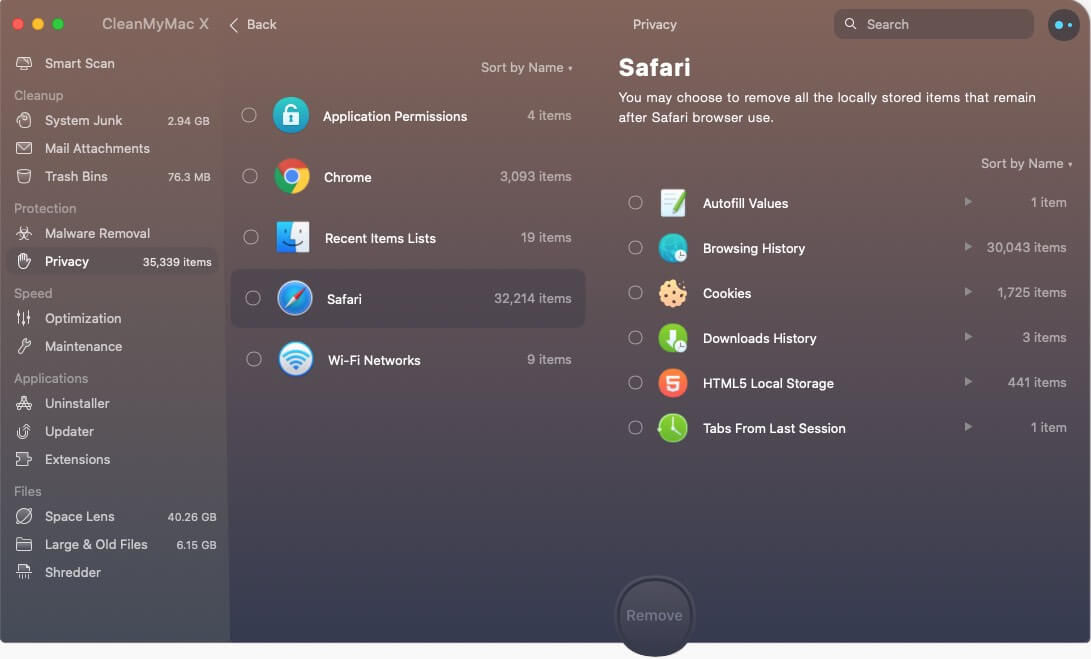Click the 3,093 items Chrome count

[535, 177]
